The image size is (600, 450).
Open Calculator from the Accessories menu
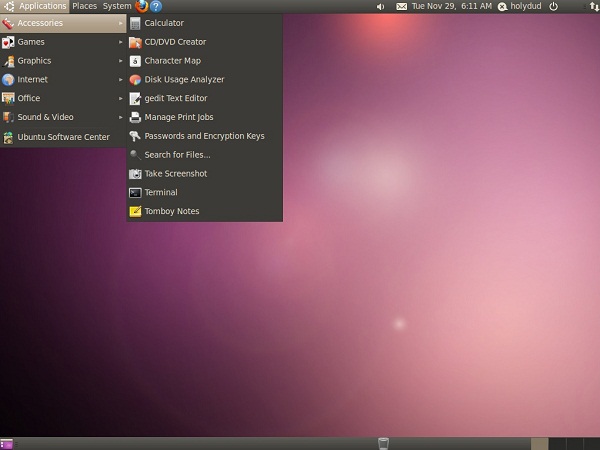(x=163, y=23)
